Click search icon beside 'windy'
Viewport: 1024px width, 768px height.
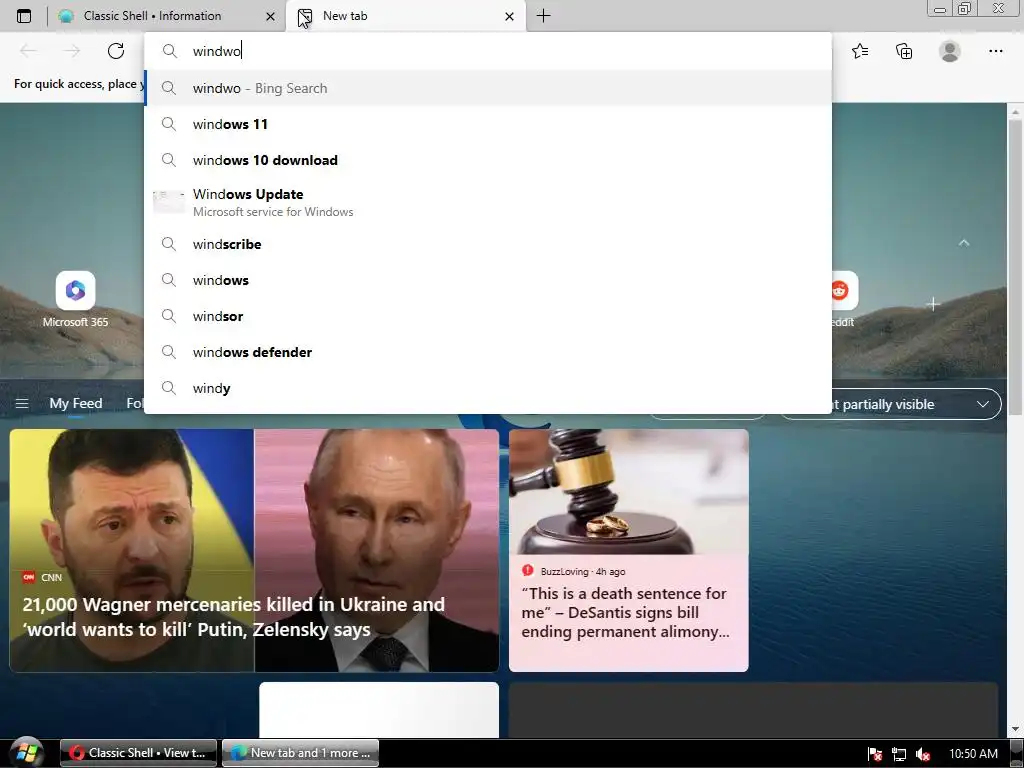click(x=168, y=387)
